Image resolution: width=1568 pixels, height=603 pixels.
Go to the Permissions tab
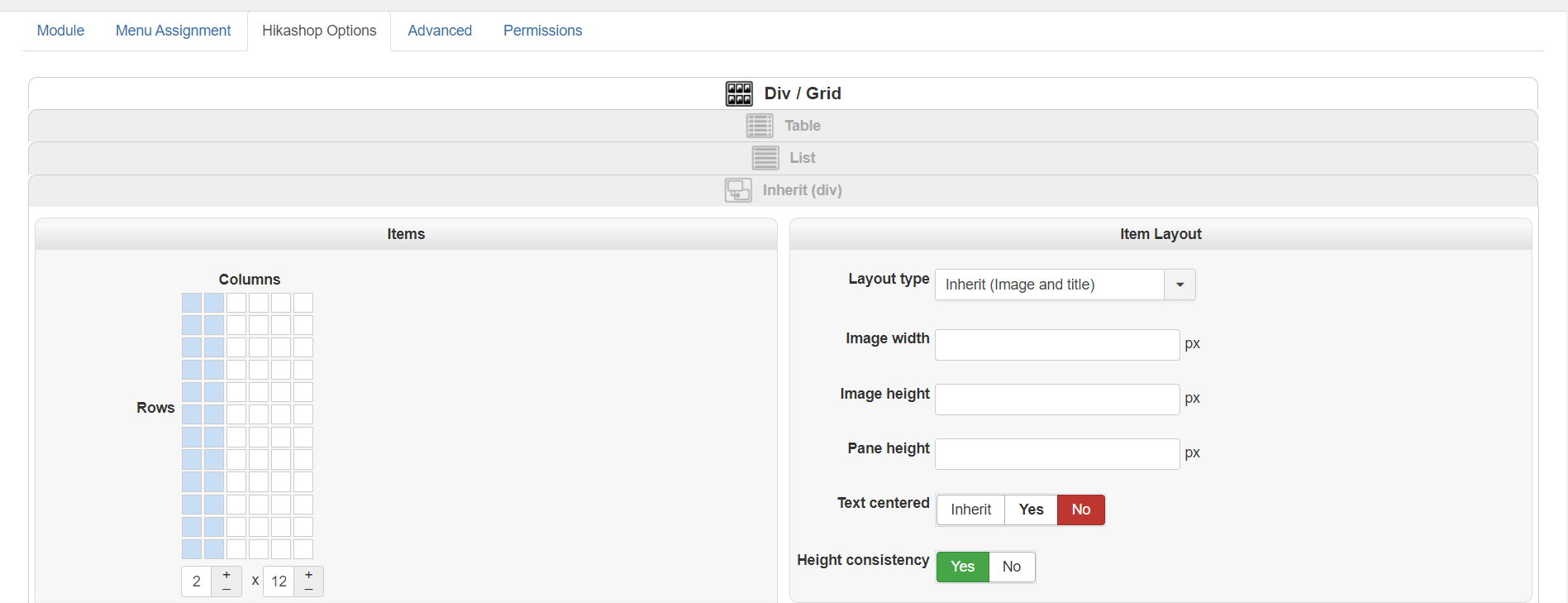click(x=542, y=31)
